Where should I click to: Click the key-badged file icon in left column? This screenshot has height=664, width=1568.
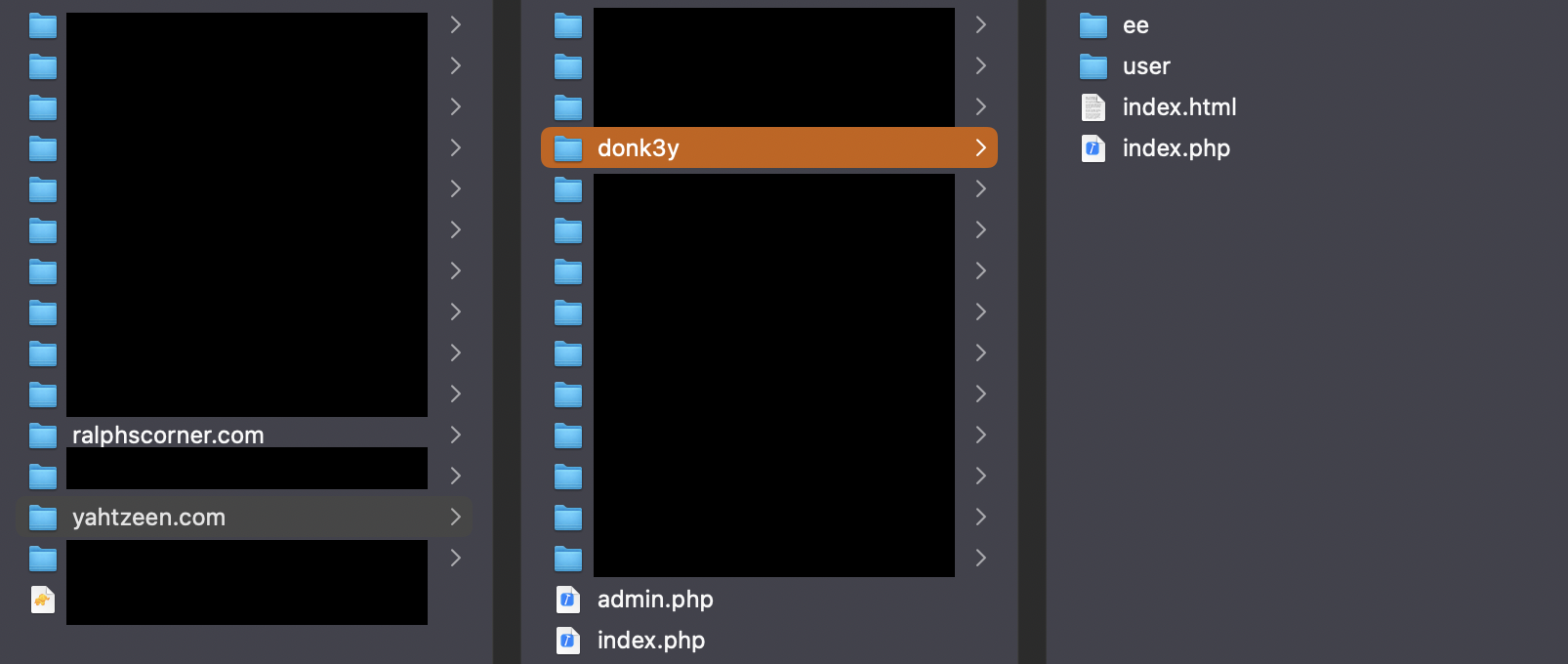tap(43, 600)
